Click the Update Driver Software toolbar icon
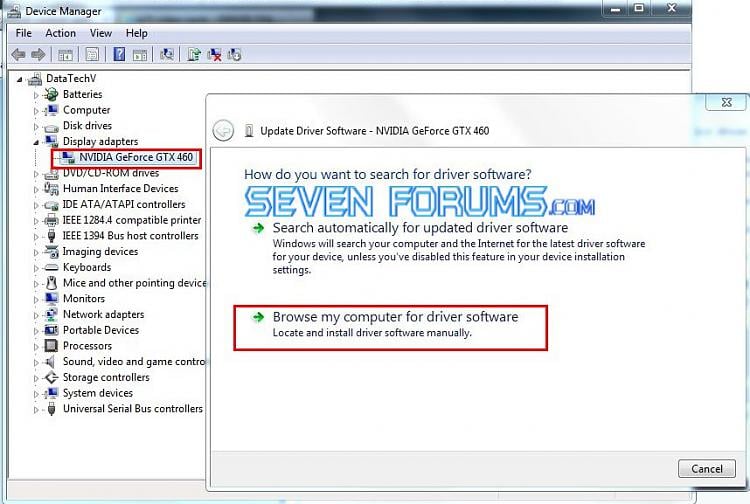The width and height of the screenshot is (750, 504). [x=194, y=55]
